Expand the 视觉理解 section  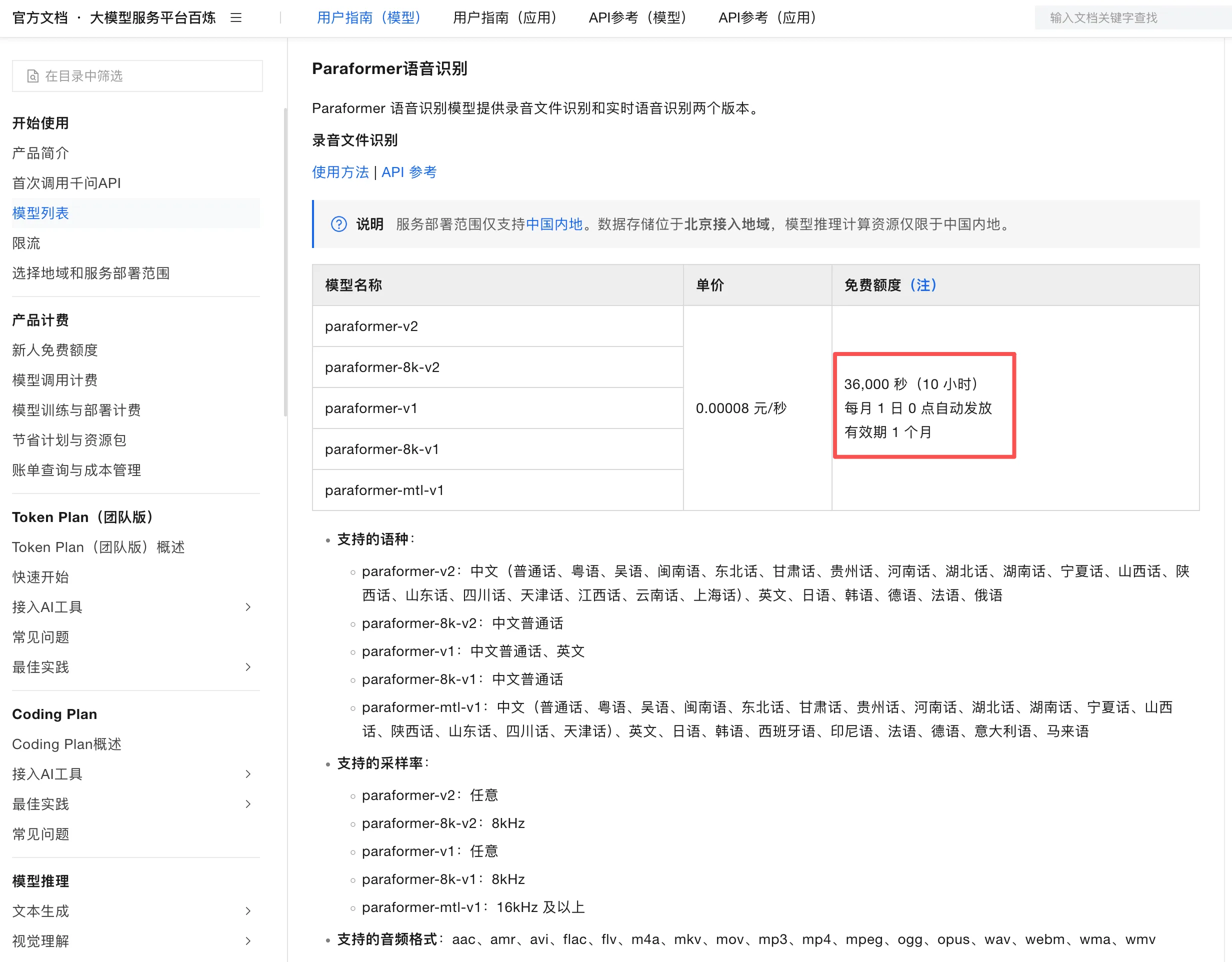[x=247, y=941]
